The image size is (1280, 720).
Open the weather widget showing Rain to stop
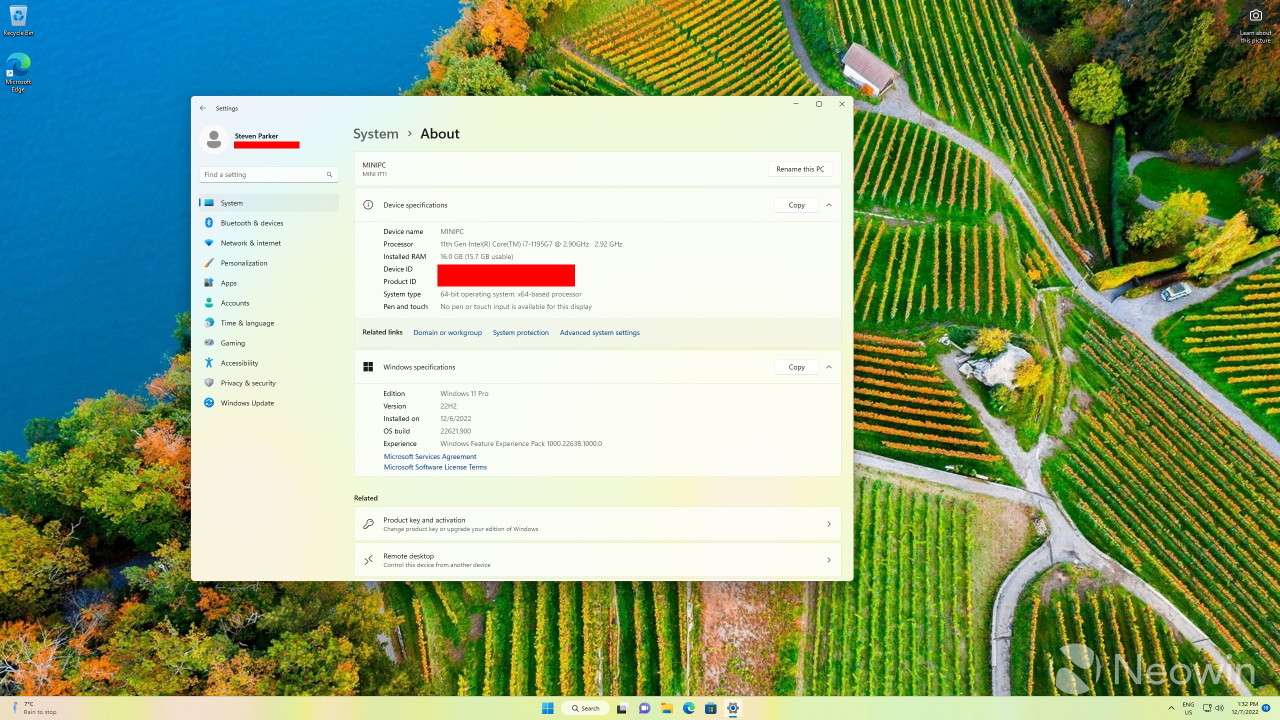[x=33, y=708]
